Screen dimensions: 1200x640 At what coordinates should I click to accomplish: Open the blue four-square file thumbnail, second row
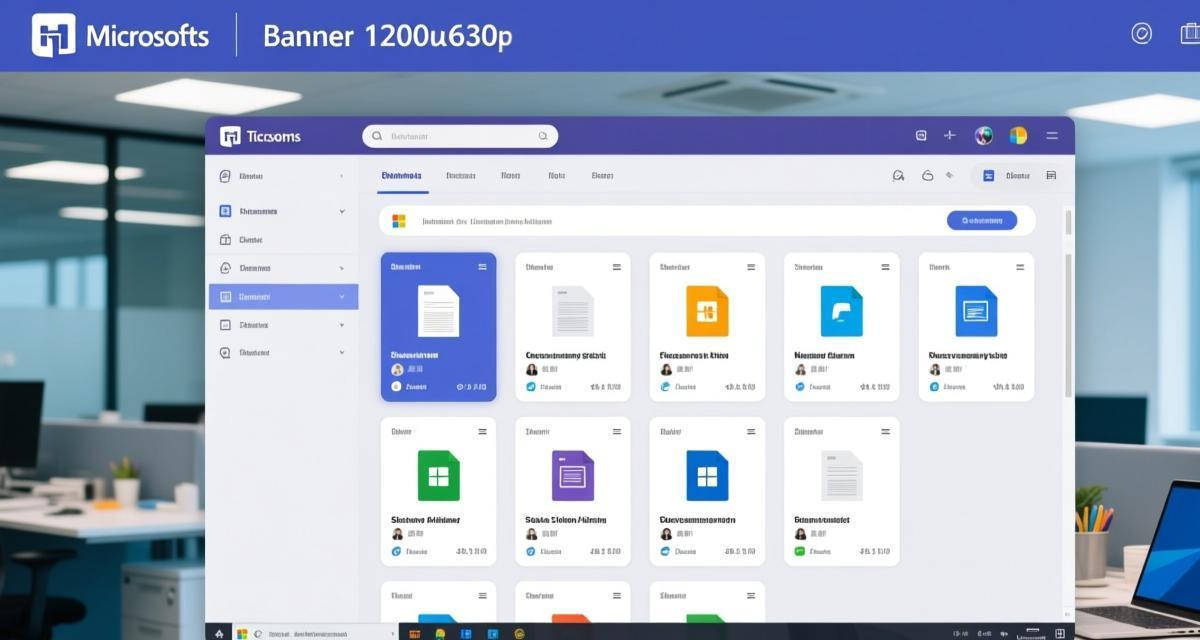tap(707, 476)
